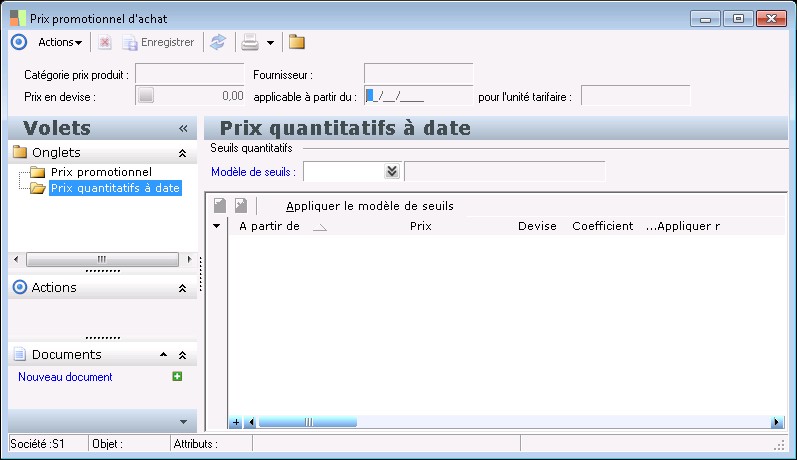Select Prix promotionnel tree item
The image size is (797, 460).
[101, 172]
